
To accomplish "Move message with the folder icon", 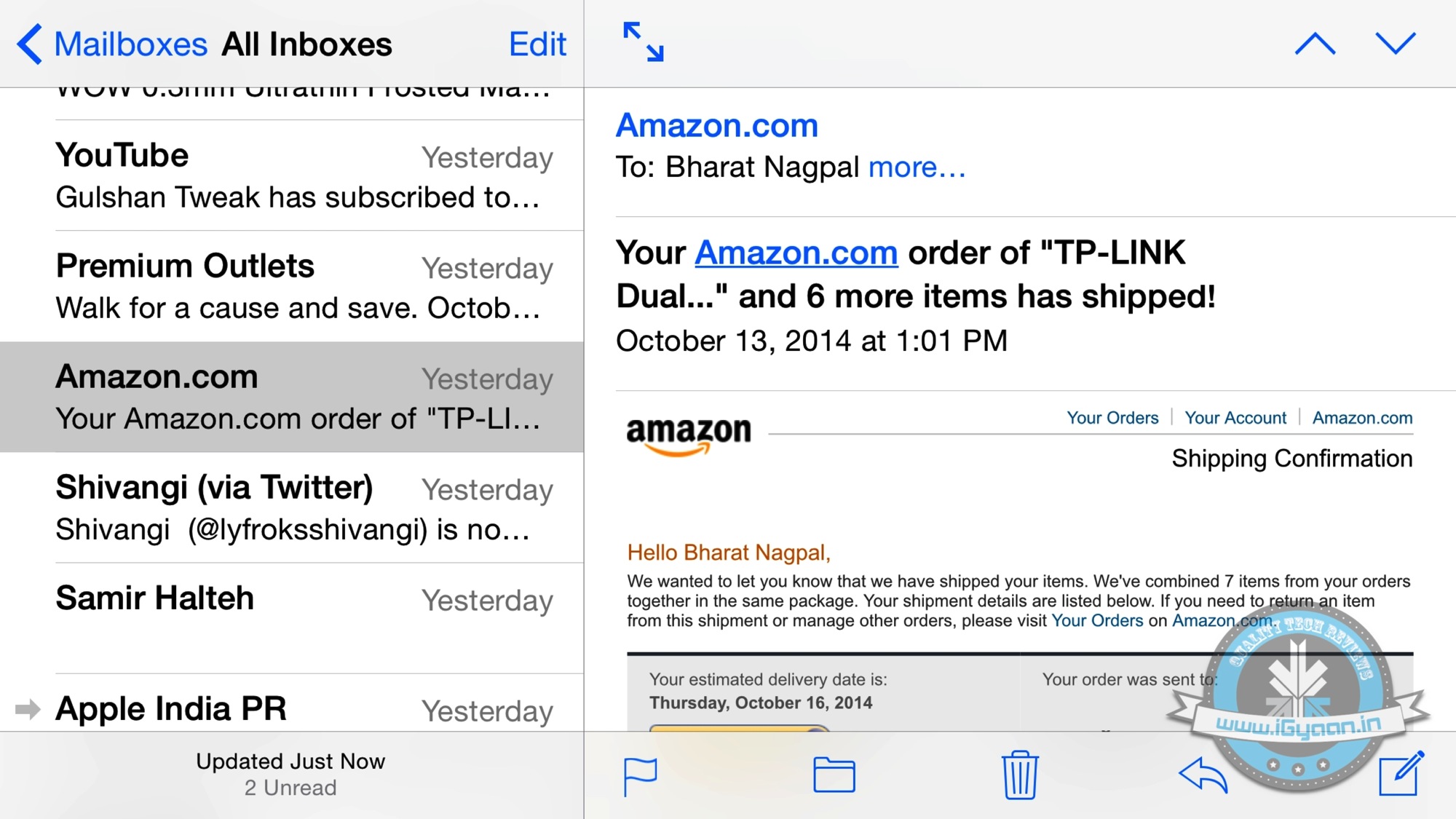I will (834, 775).
